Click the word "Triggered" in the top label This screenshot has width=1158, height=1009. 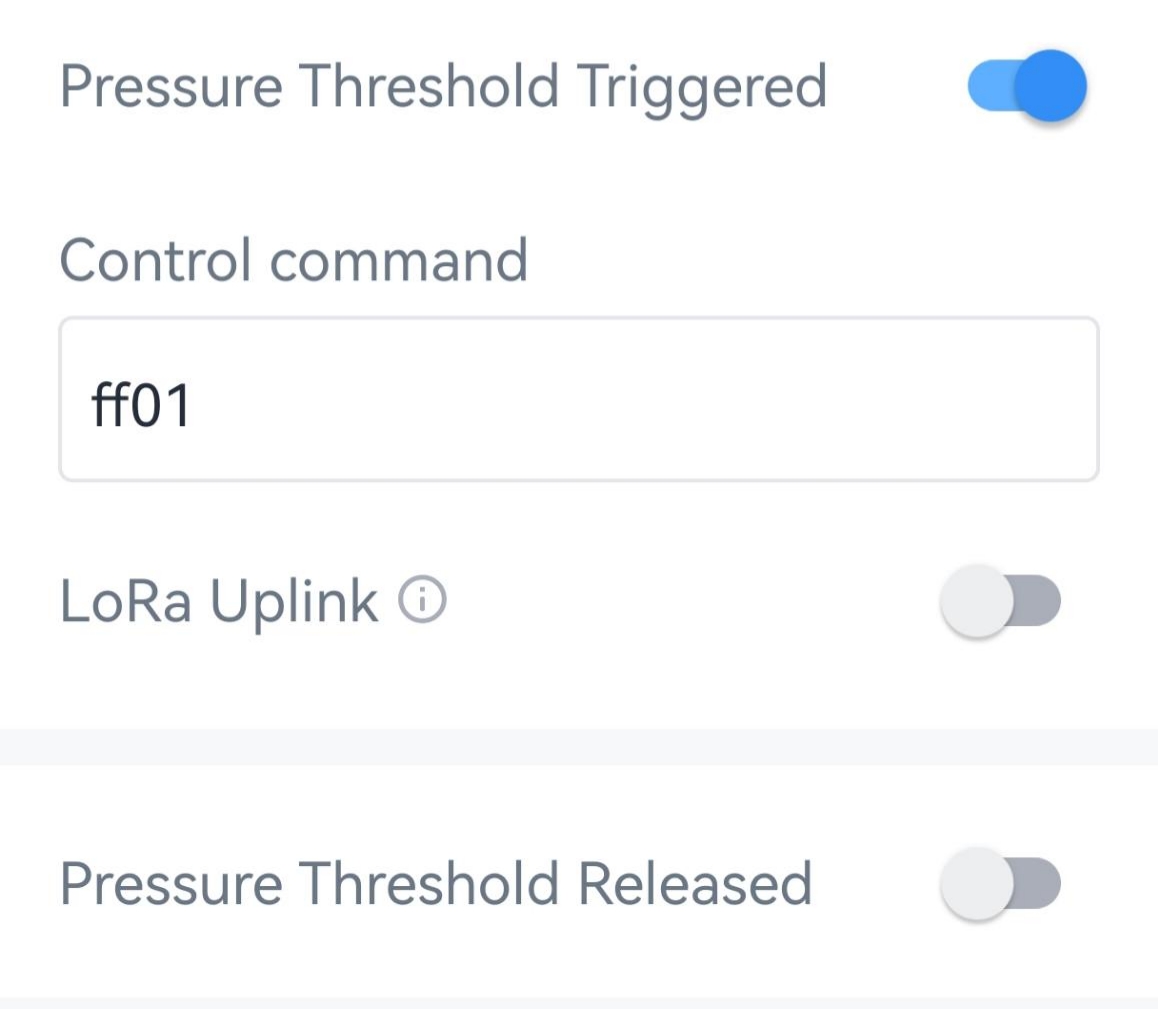click(701, 87)
